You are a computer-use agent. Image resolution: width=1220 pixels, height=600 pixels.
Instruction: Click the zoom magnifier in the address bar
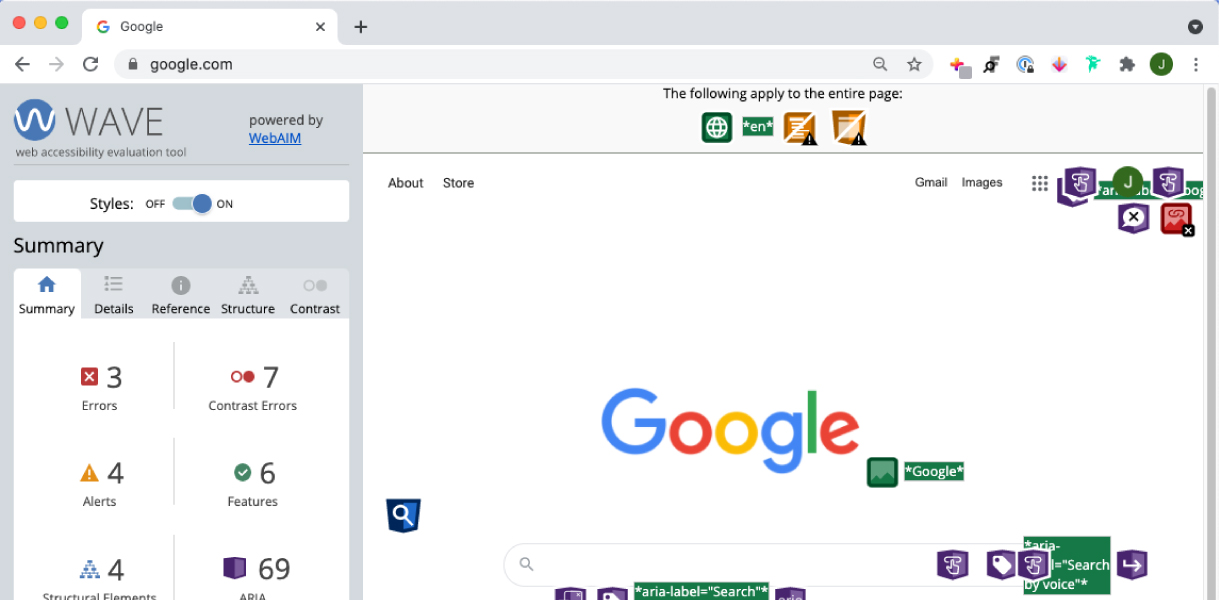[x=880, y=64]
